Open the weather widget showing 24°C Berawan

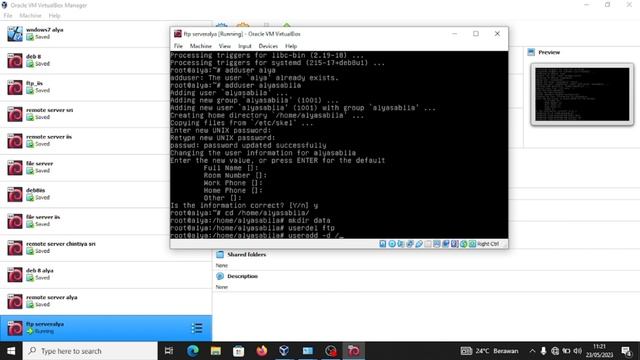pyautogui.click(x=489, y=351)
